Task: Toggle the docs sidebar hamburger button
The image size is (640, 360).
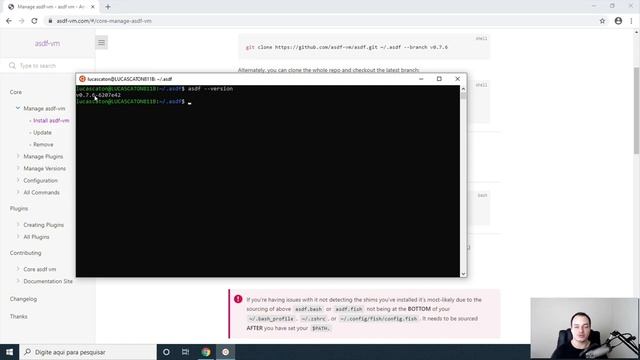Action: [101, 42]
